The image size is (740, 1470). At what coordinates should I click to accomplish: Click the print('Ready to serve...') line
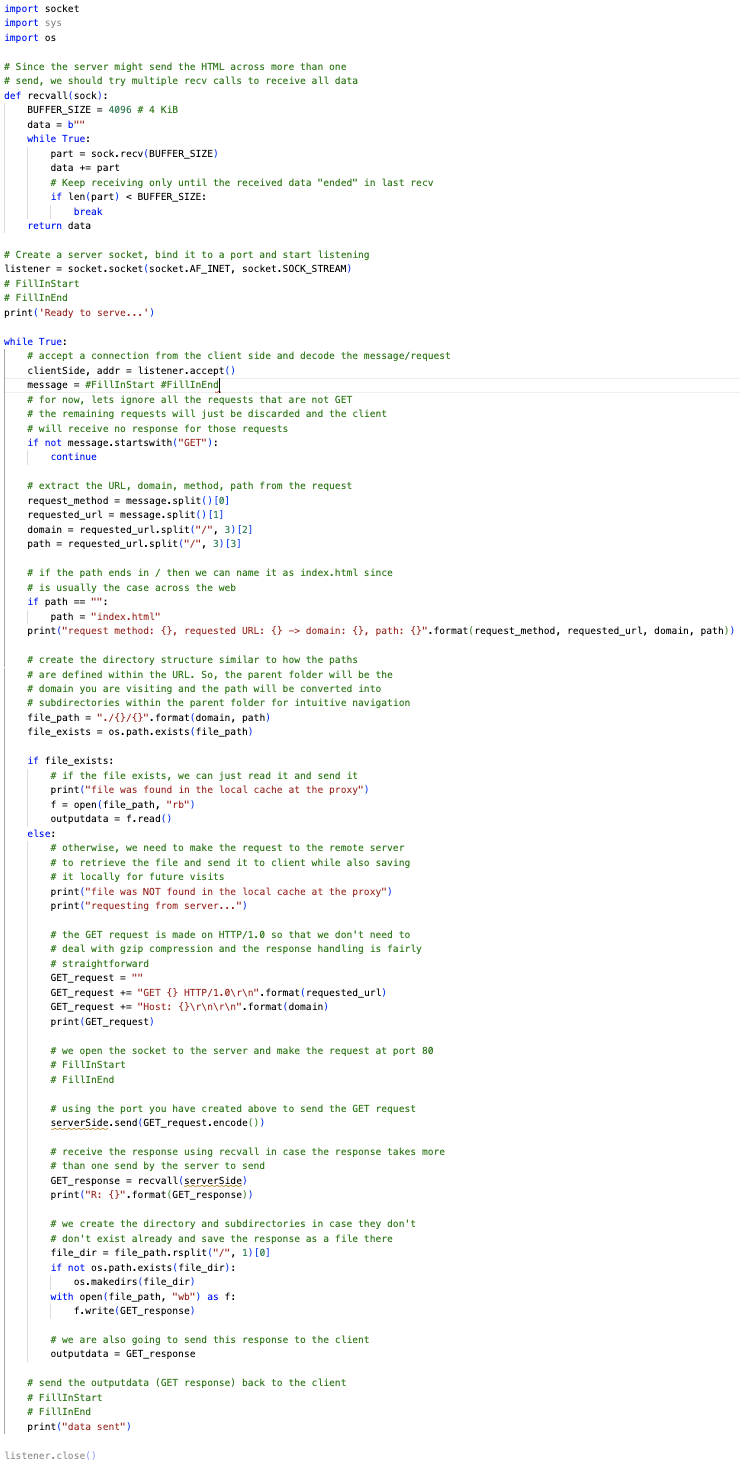(80, 312)
